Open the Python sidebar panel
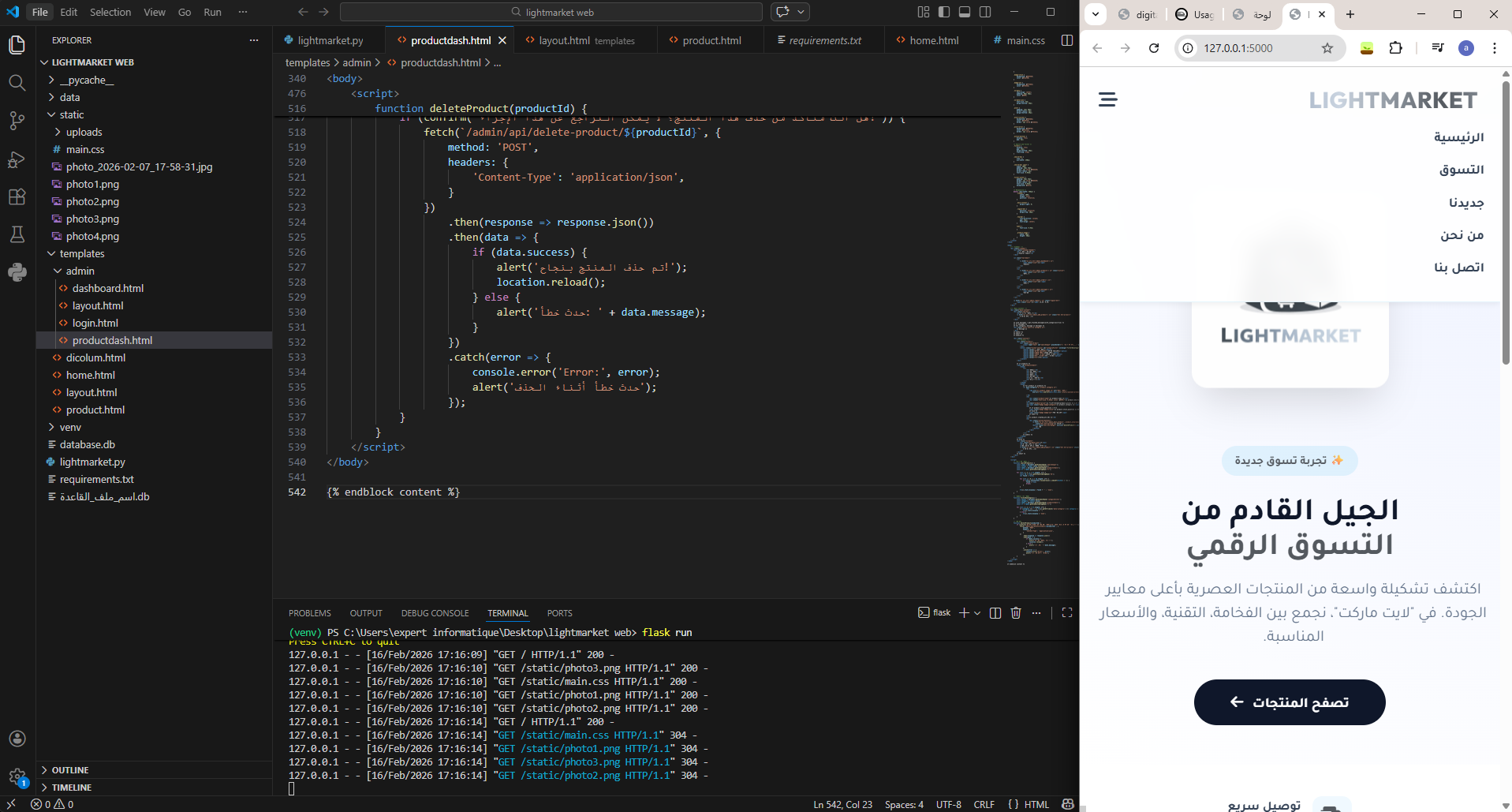 [x=17, y=273]
